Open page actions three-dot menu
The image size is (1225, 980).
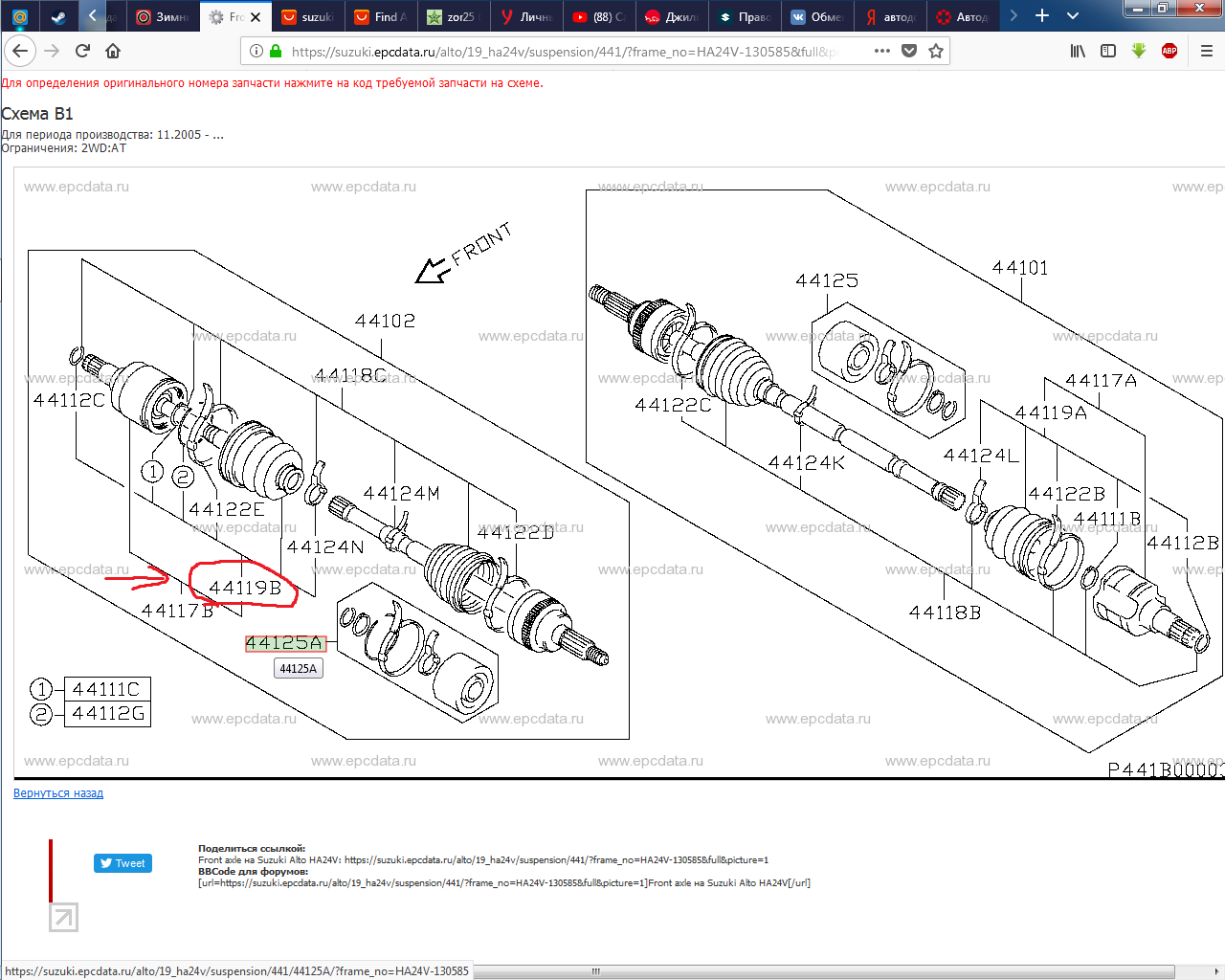(882, 51)
